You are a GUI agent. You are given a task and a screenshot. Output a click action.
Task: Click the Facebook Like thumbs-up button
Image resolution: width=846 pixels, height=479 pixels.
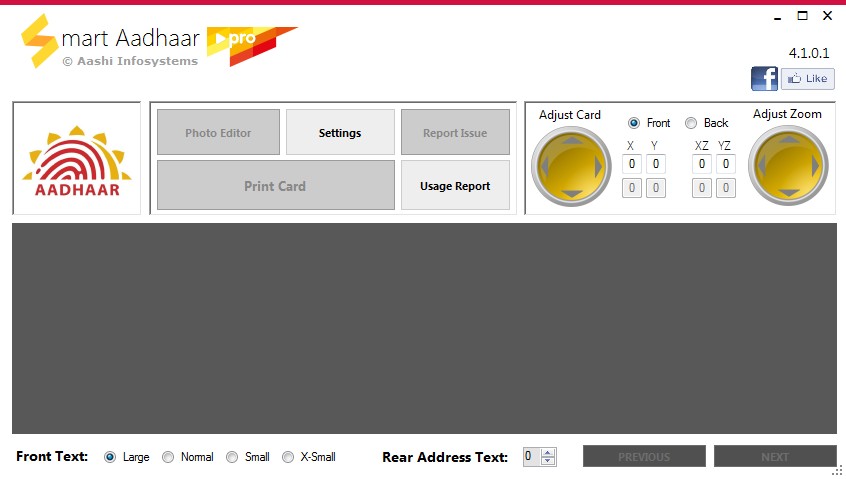[808, 79]
